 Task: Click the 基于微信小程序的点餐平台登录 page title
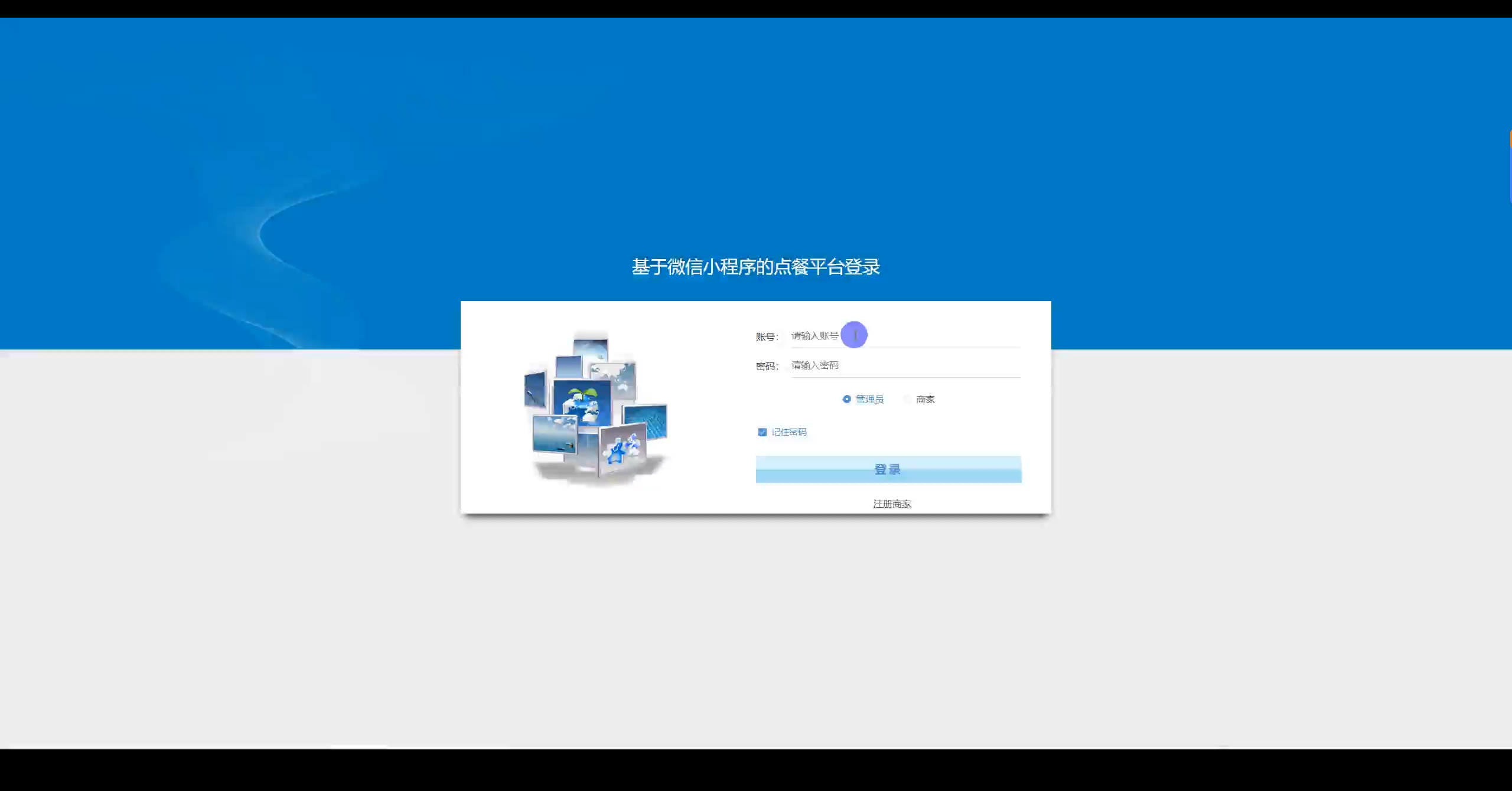coord(755,267)
